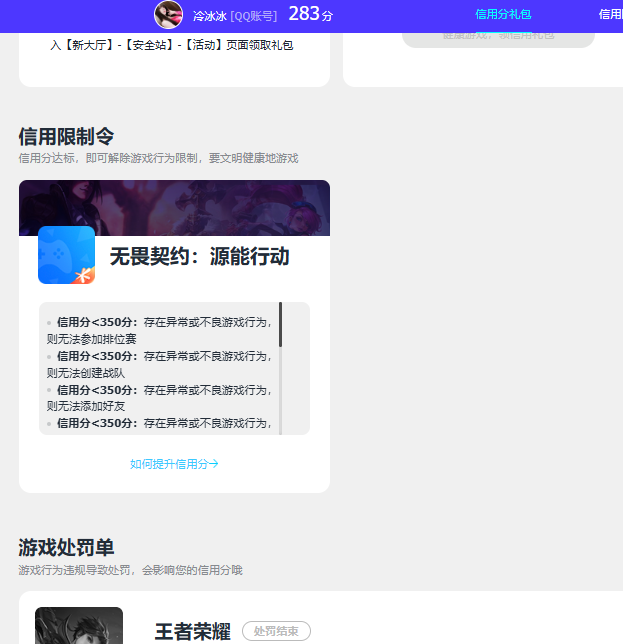Viewport: 623px width, 644px height.
Task: Click the restriction list scrollbar thumb
Action: (280, 324)
